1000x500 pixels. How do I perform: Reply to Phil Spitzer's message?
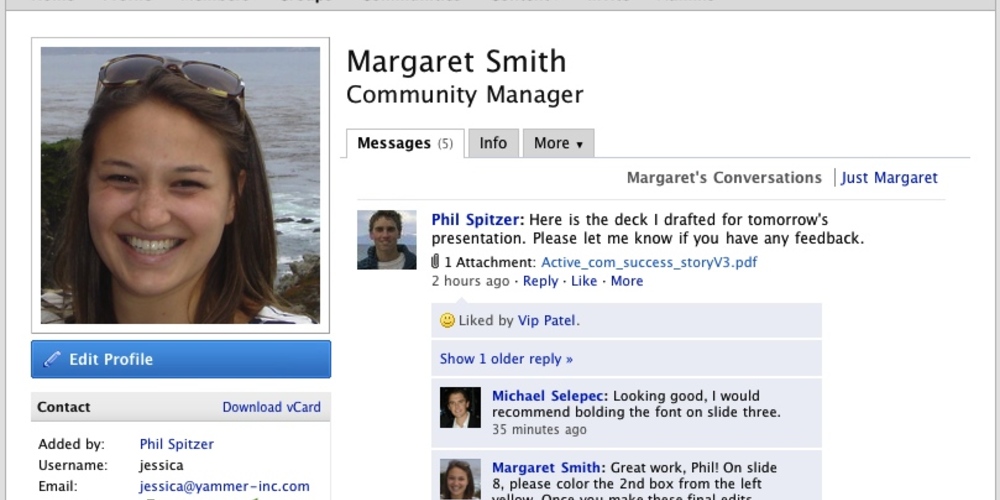click(540, 281)
